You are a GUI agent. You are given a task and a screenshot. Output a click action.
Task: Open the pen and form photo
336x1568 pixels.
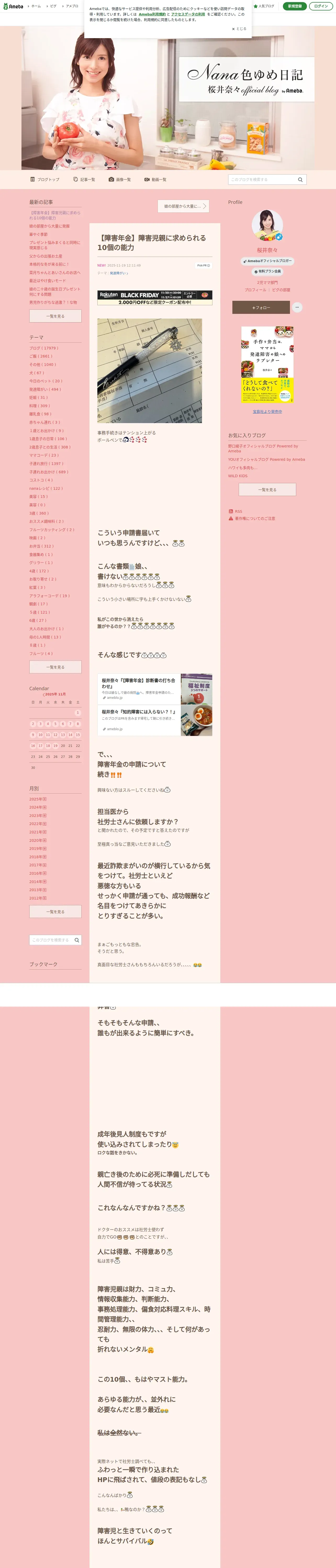149,371
